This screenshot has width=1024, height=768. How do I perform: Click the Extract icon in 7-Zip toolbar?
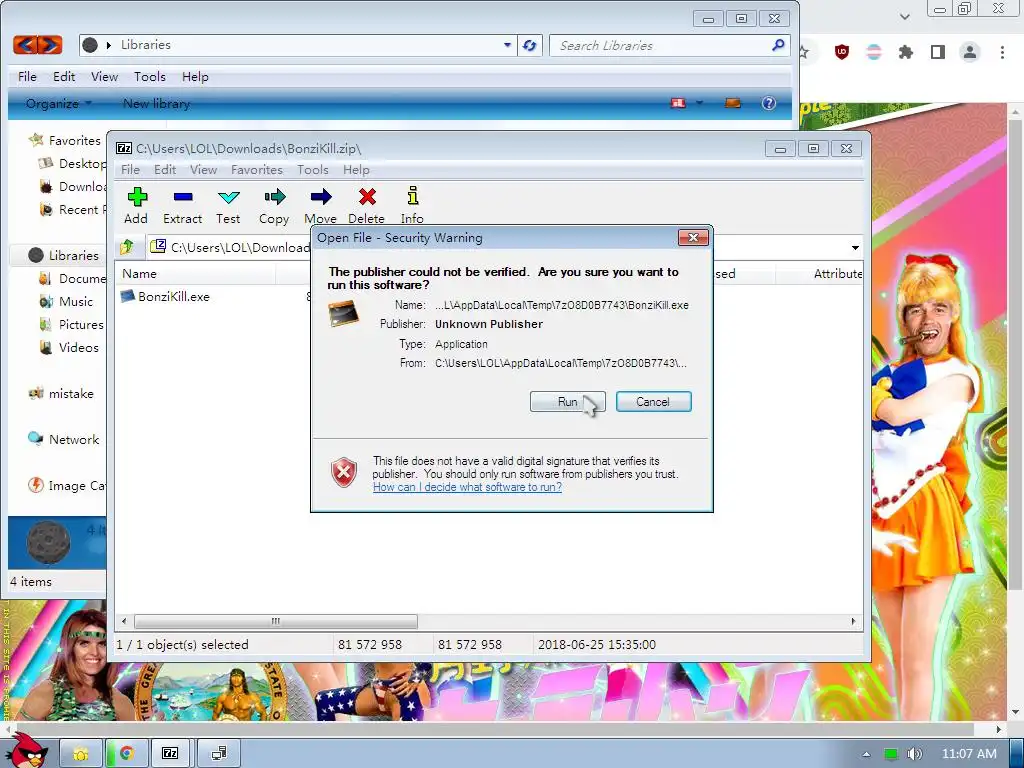[183, 197]
